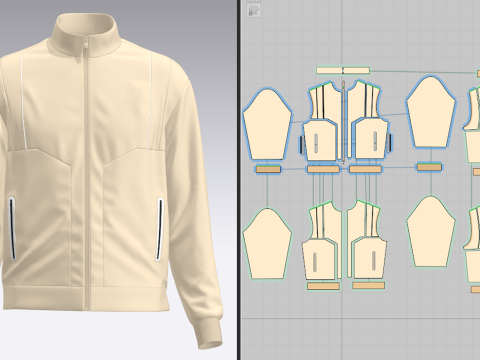Select the small dark pocket welt beside the top-left front panel
This screenshot has height=360, width=480.
tap(302, 145)
